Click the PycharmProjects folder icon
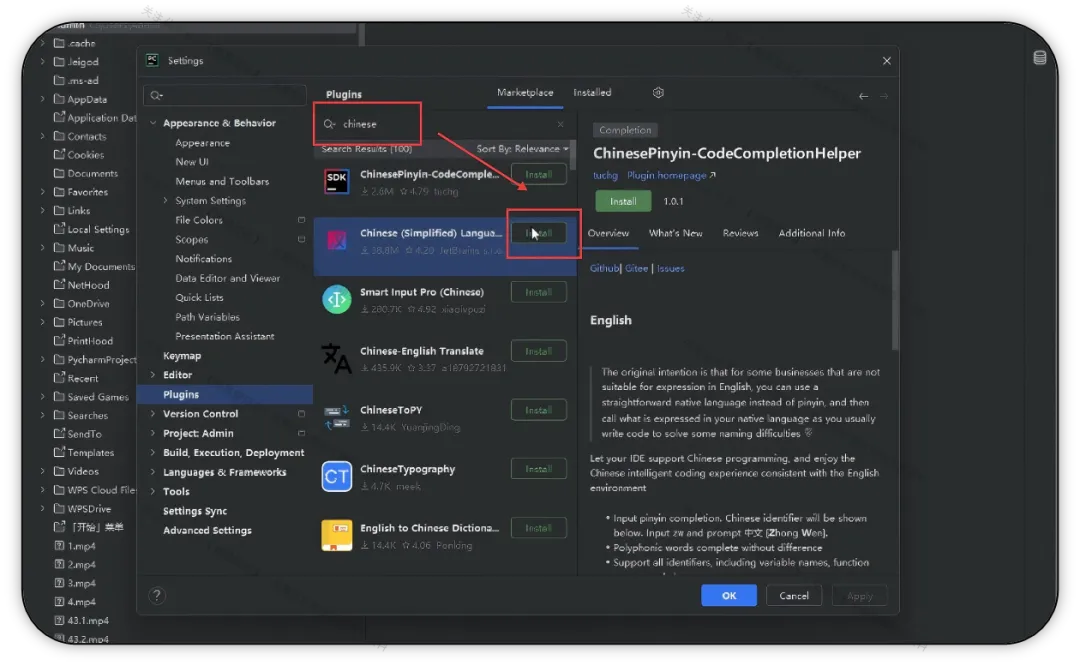The height and width of the screenshot is (666, 1080). click(x=60, y=360)
